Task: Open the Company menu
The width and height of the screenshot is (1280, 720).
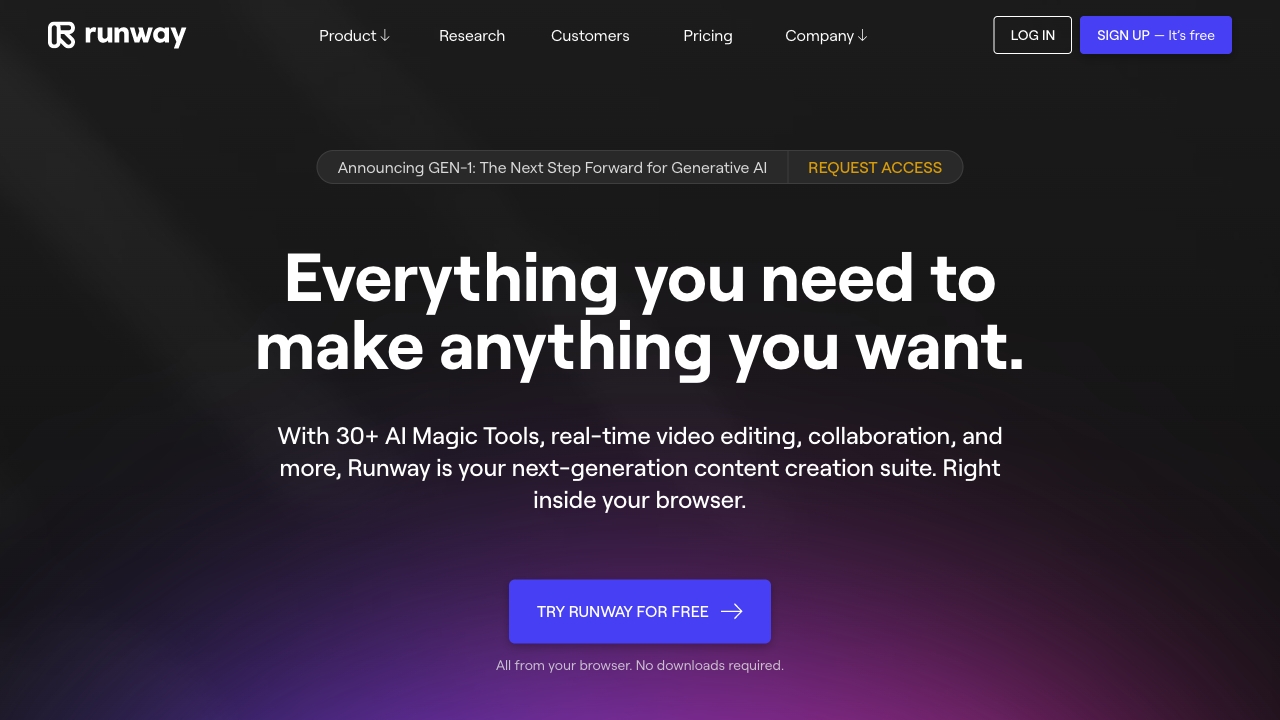Action: [x=819, y=36]
